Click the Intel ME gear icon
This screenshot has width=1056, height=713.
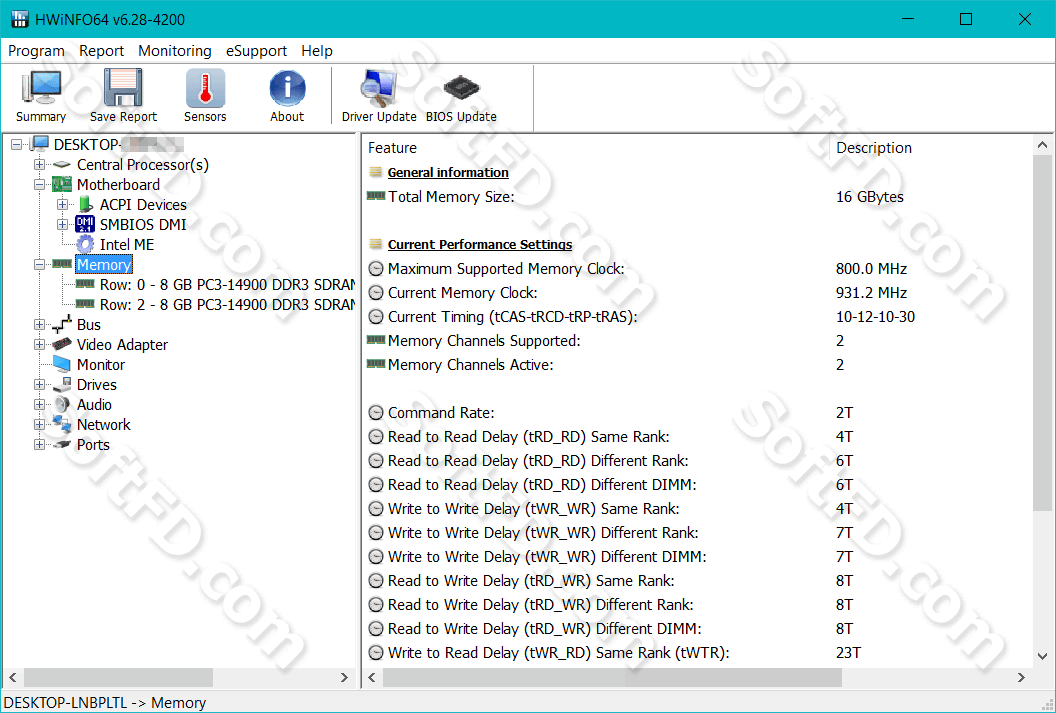[85, 244]
